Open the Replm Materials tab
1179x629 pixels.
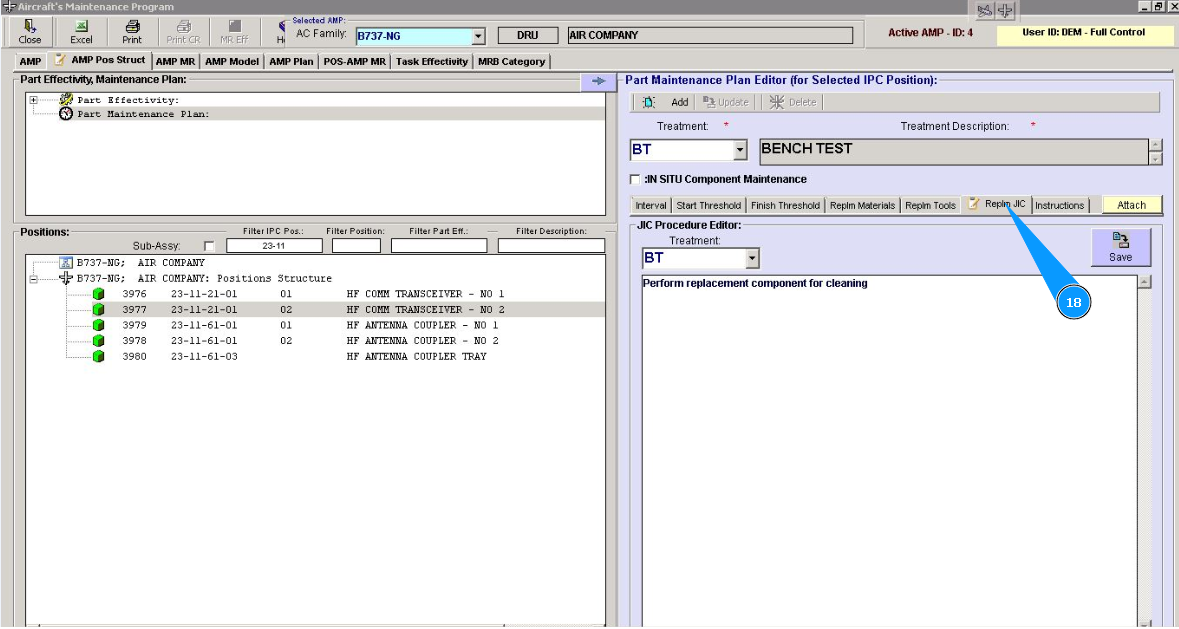(862, 205)
